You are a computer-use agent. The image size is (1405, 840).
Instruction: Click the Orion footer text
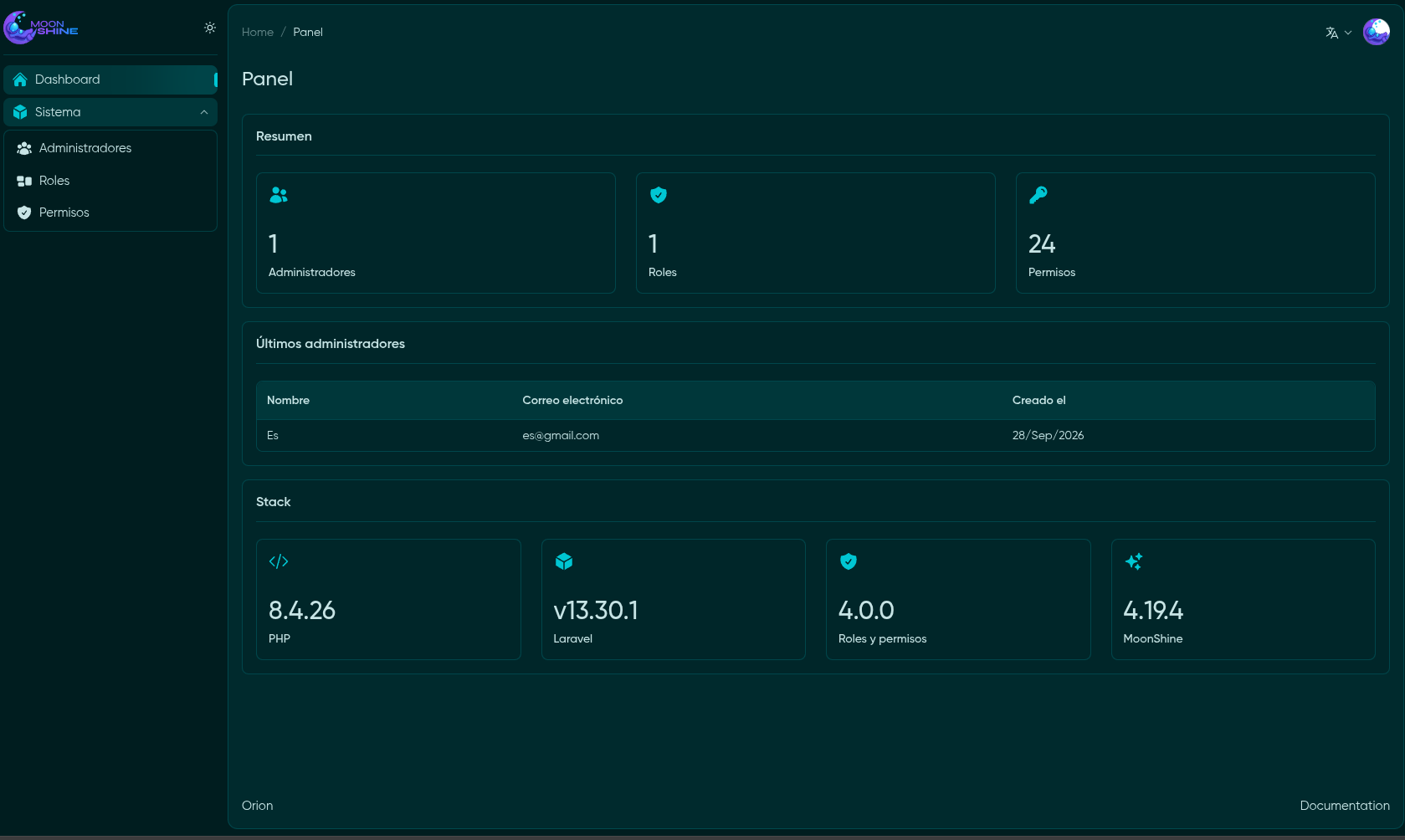click(258, 806)
